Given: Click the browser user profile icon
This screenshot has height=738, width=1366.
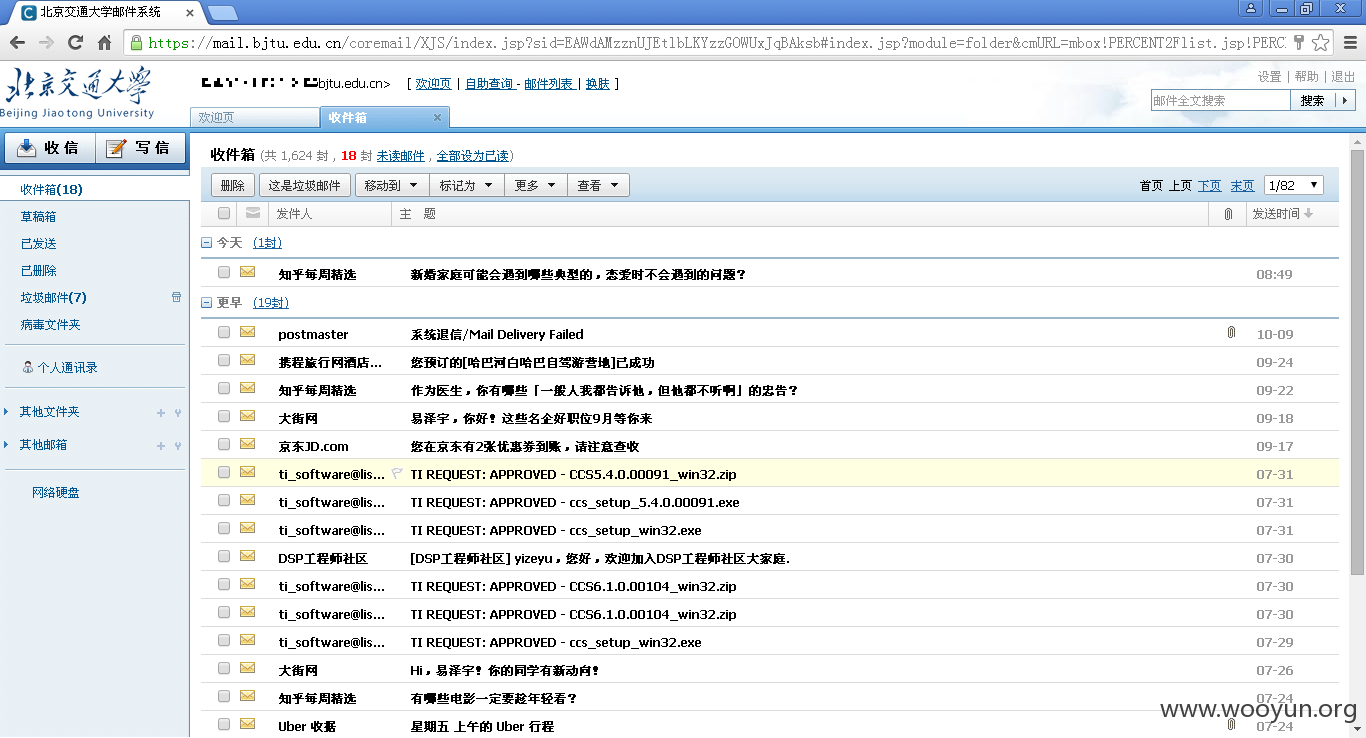Looking at the screenshot, I should pyautogui.click(x=1251, y=9).
